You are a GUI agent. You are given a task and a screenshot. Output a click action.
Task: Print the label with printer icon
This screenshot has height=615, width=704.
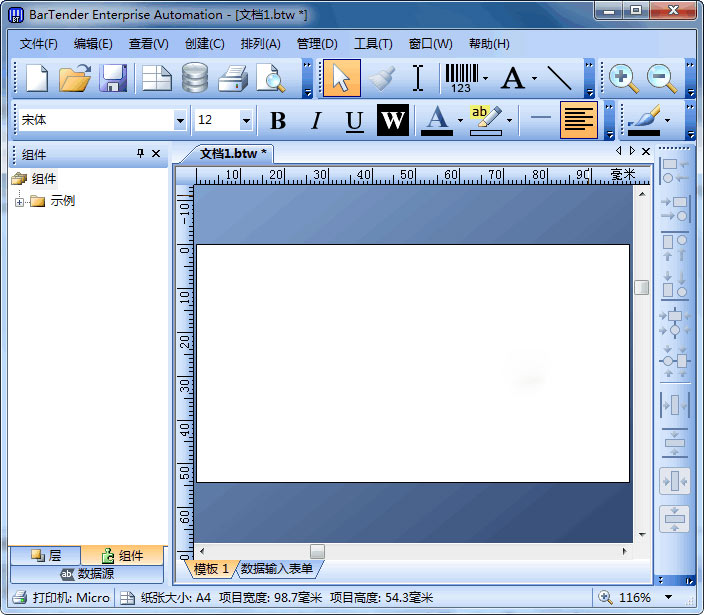[x=233, y=78]
